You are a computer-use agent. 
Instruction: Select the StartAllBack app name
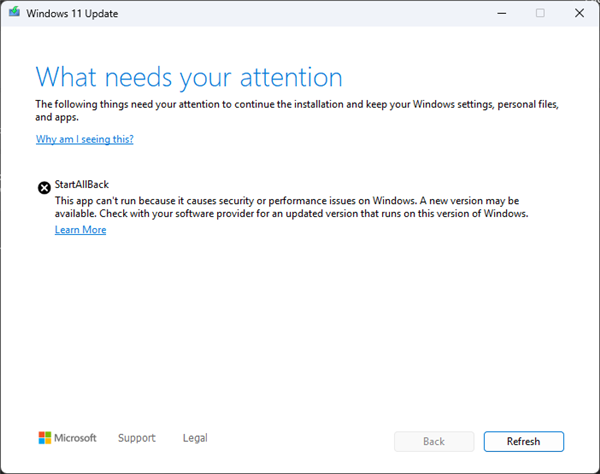click(83, 186)
